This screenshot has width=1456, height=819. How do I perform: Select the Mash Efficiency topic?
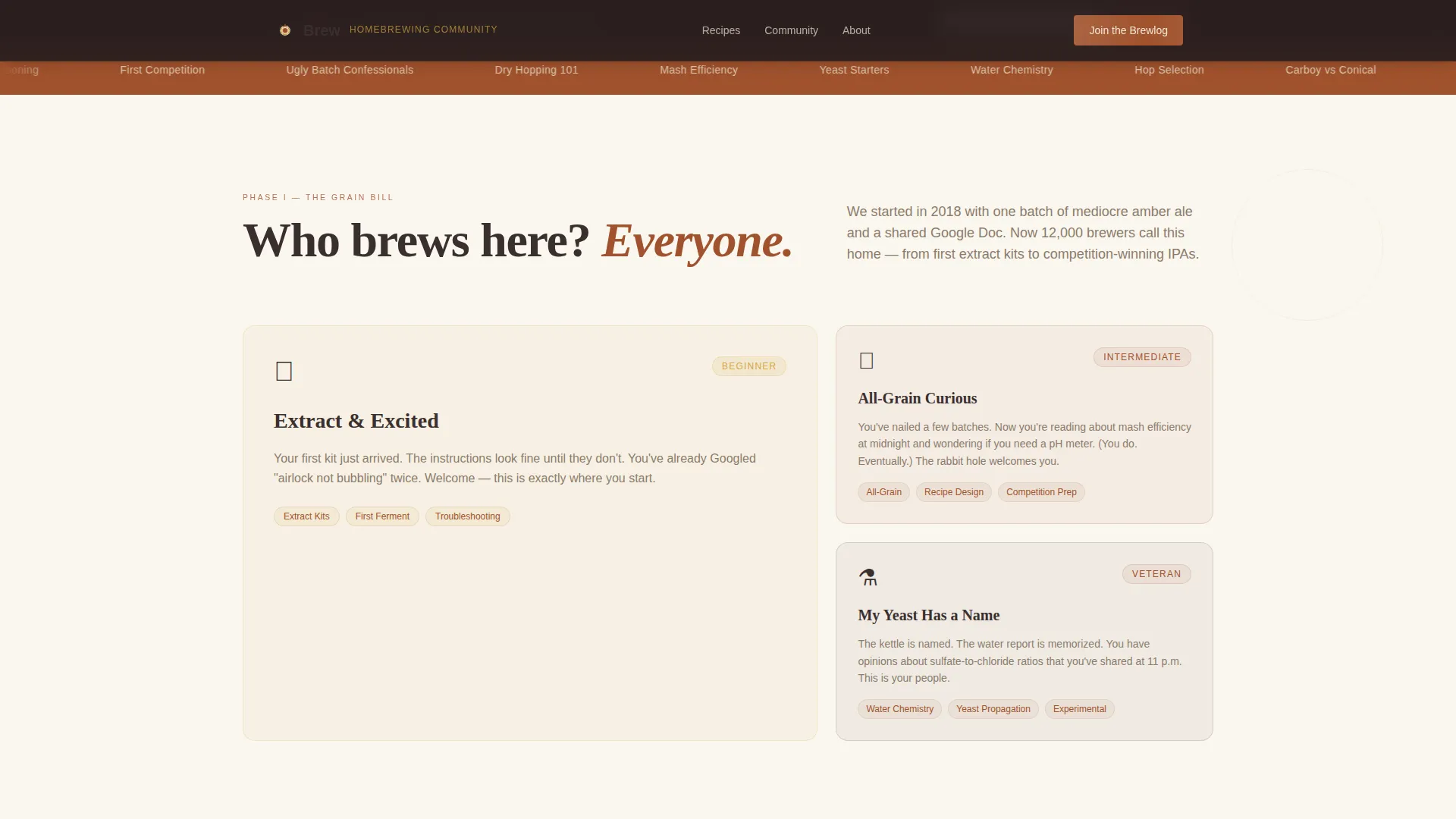(x=698, y=70)
